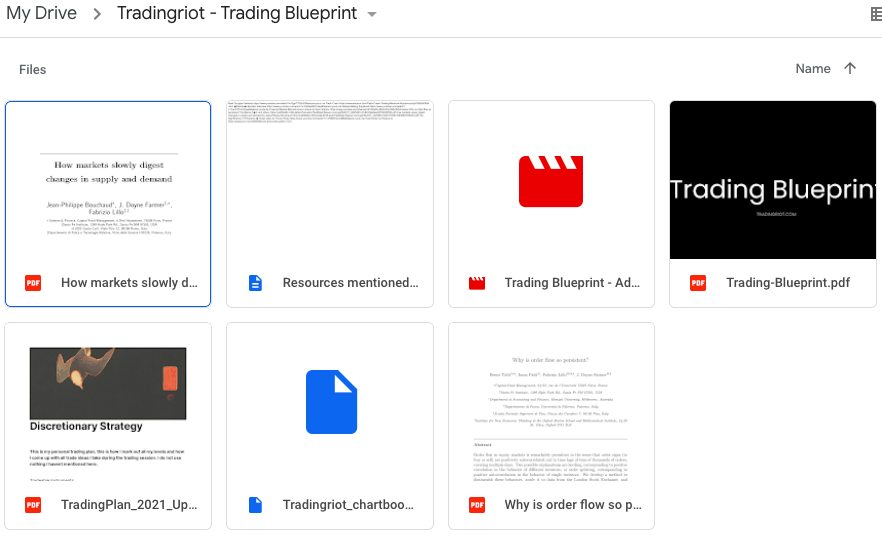Image resolution: width=882 pixels, height=539 pixels.
Task: Click the PDF icon beside How markets slowly
Action: [33, 283]
